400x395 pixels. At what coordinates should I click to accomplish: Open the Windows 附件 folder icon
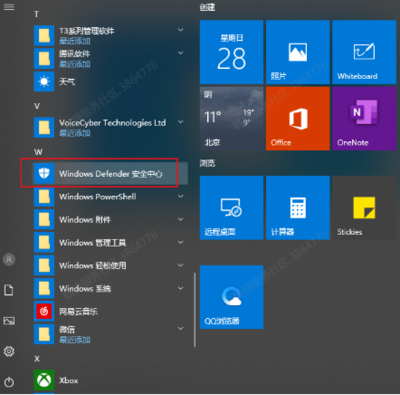[44, 219]
